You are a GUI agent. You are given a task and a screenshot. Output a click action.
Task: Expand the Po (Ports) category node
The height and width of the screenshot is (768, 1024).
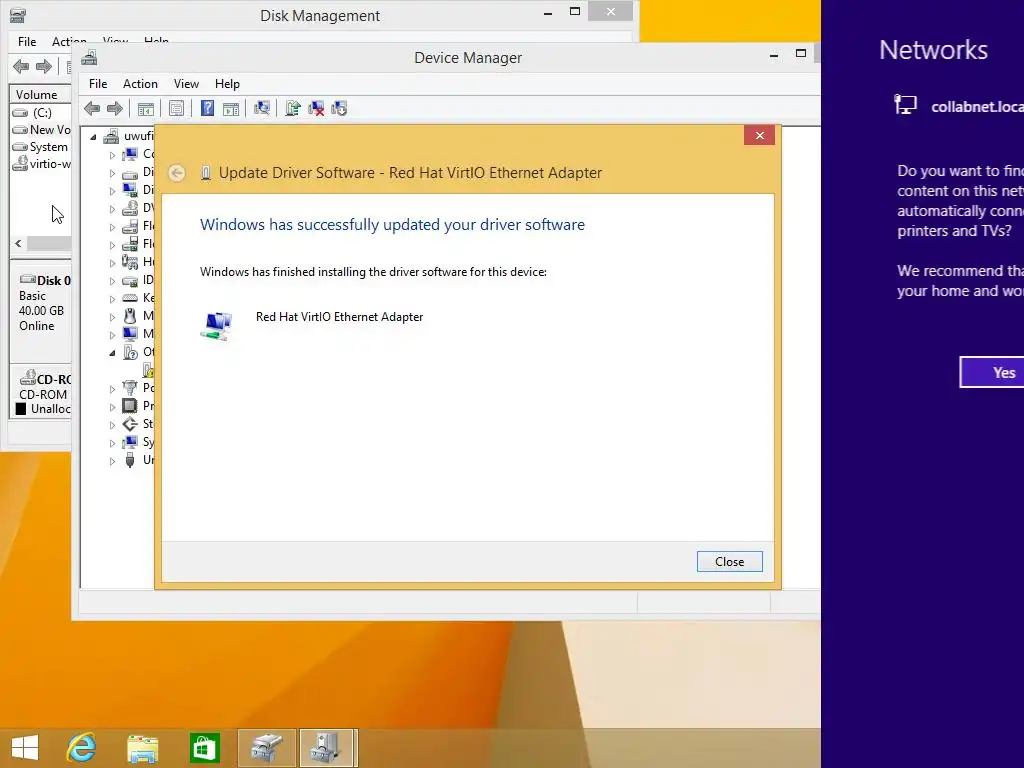pos(112,389)
